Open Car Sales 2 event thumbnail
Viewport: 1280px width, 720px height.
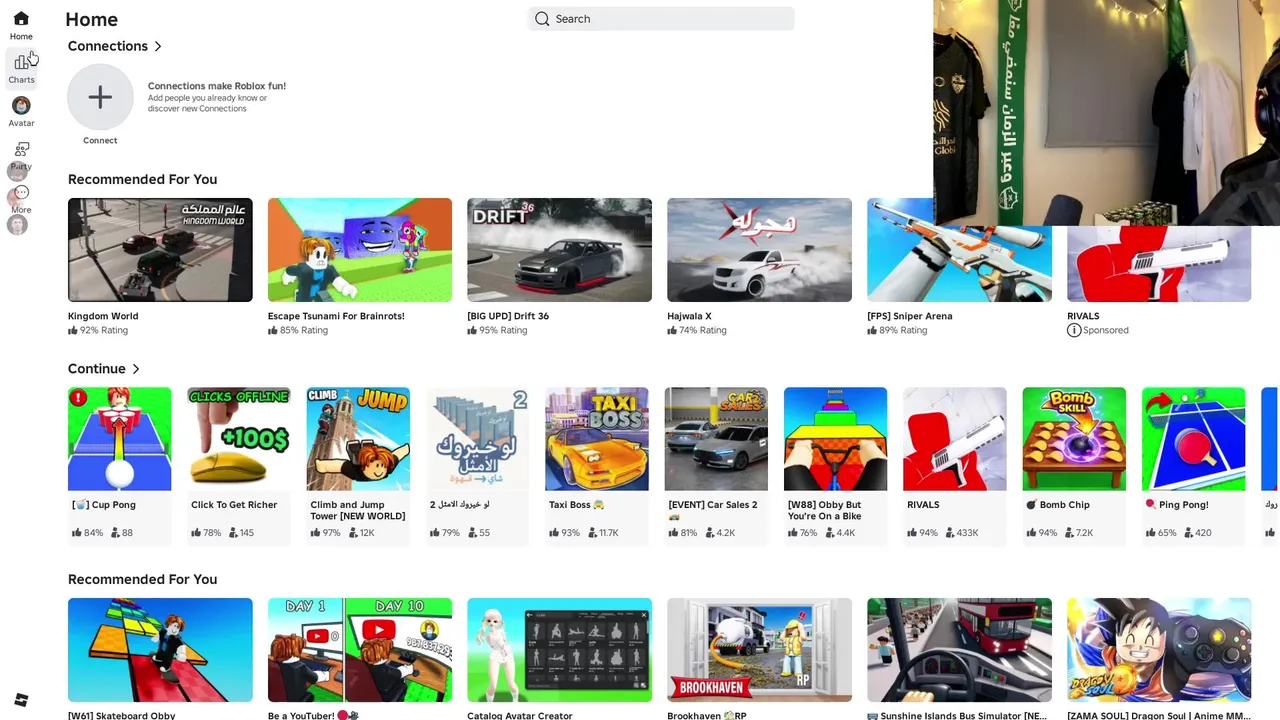click(716, 439)
